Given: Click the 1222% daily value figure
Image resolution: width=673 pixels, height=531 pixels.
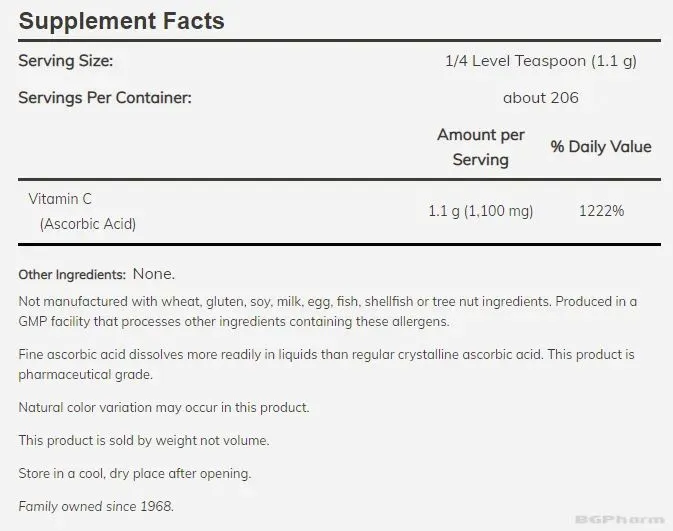Looking at the screenshot, I should 601,211.
